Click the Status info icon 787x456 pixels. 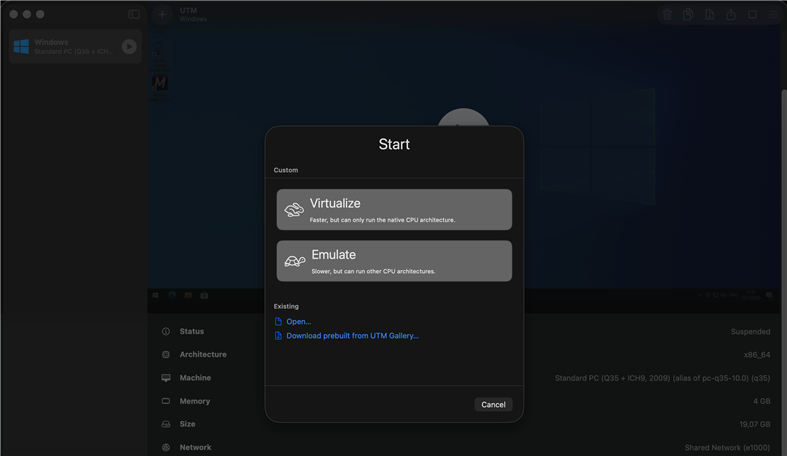(166, 332)
